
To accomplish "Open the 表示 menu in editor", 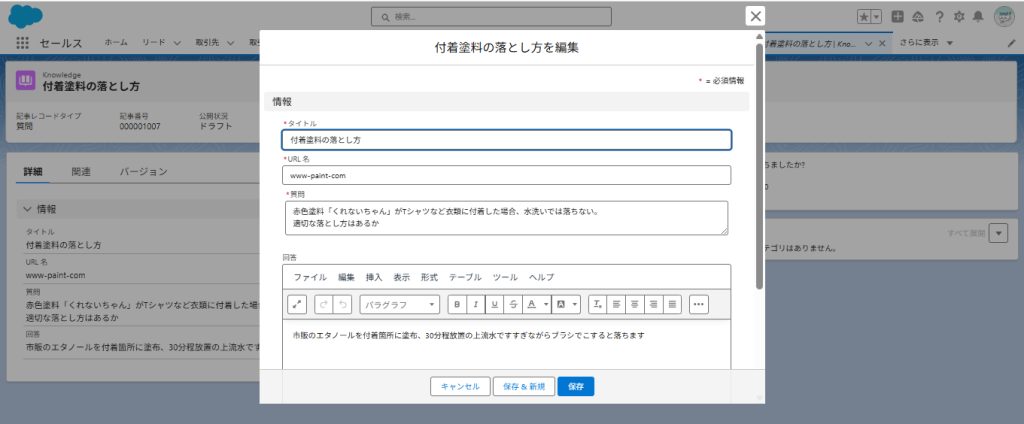I will (402, 277).
